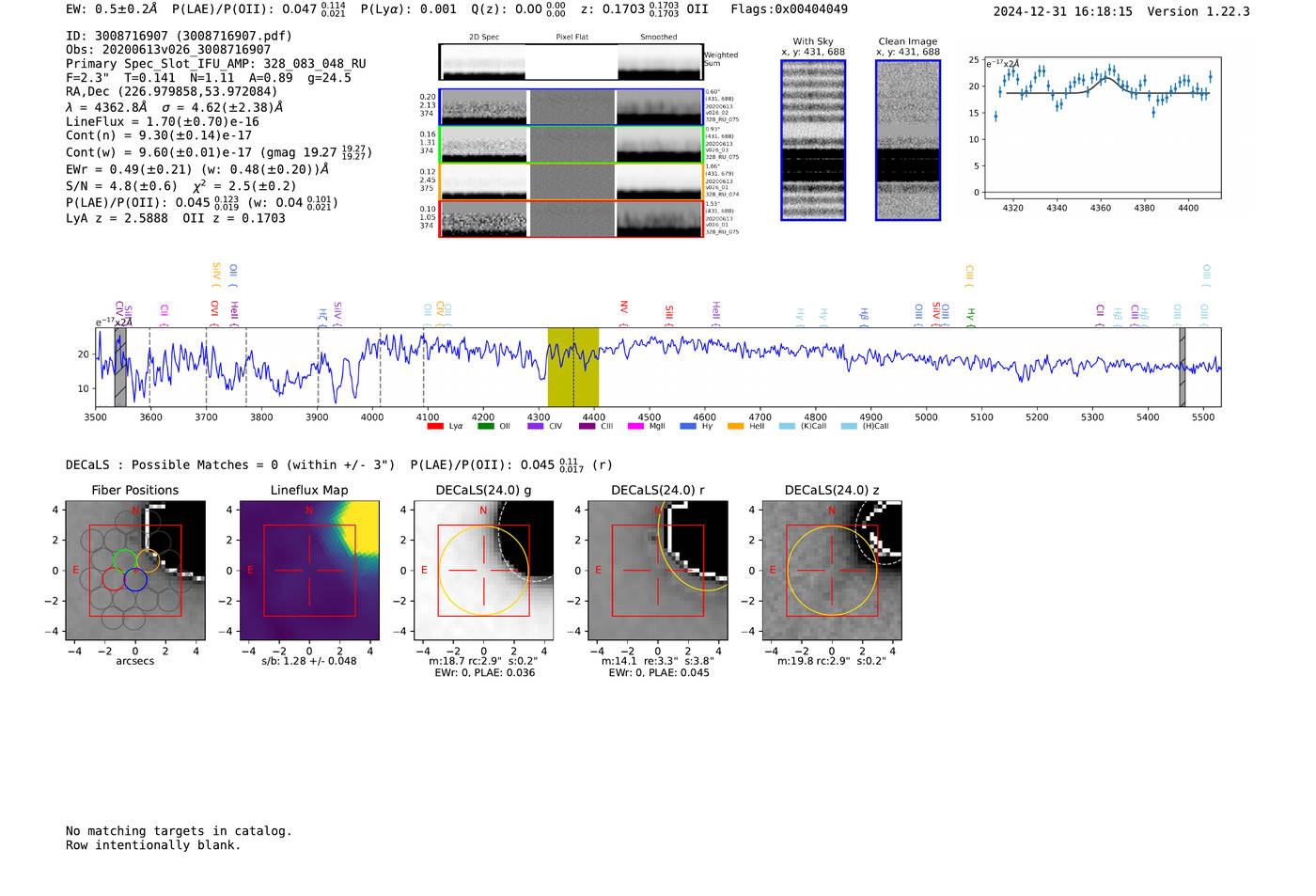The image size is (1316, 896).
Task: Click the Smoothed column header
Action: click(658, 37)
